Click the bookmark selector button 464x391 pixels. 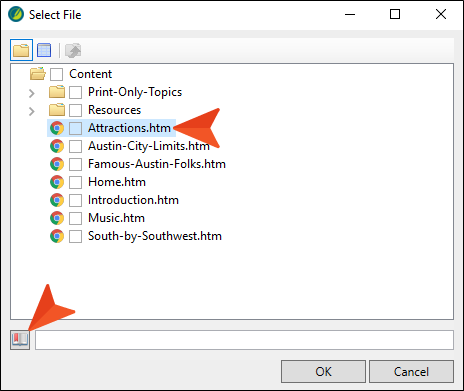pos(20,340)
